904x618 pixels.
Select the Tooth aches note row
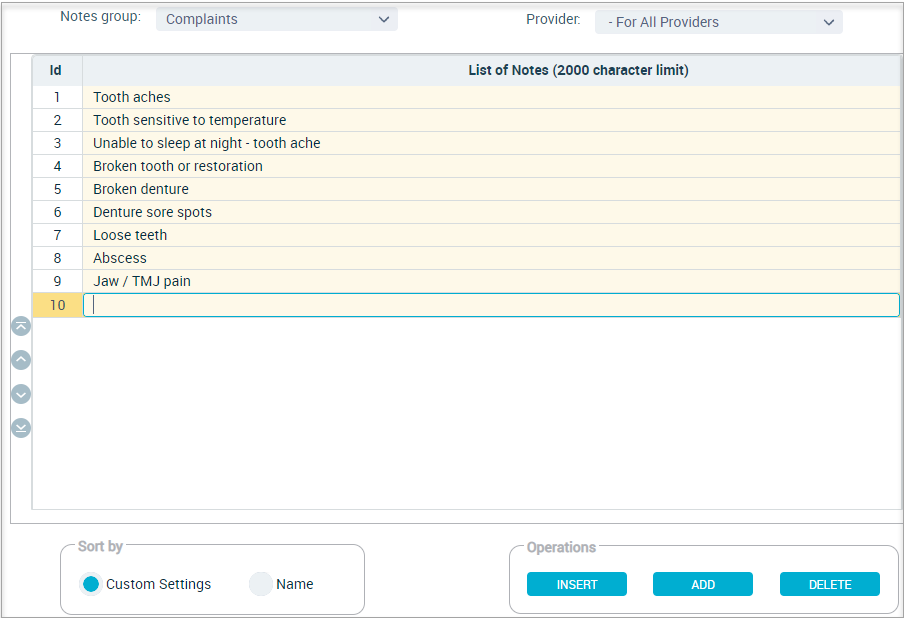(491, 97)
